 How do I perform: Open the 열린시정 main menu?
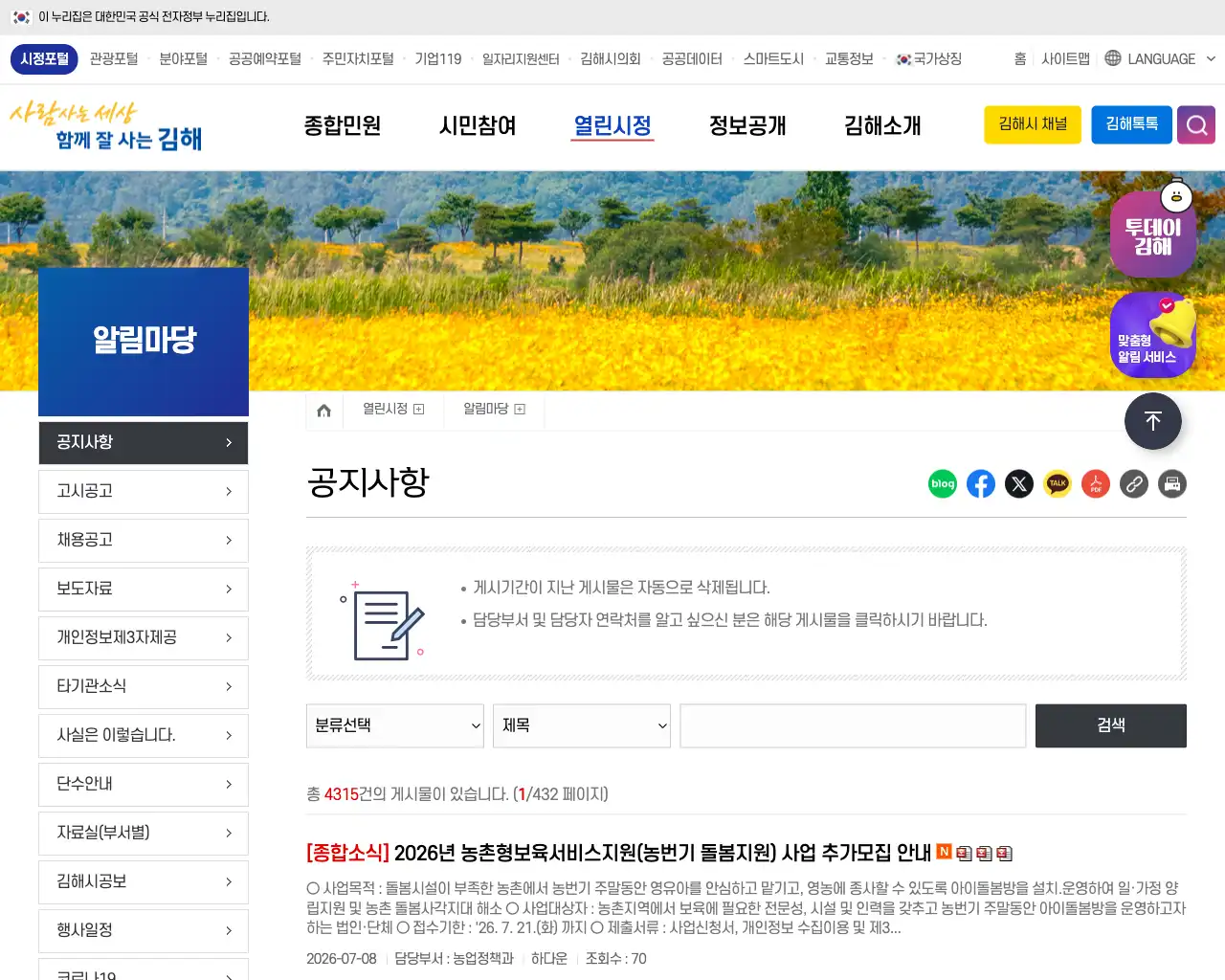(x=612, y=126)
